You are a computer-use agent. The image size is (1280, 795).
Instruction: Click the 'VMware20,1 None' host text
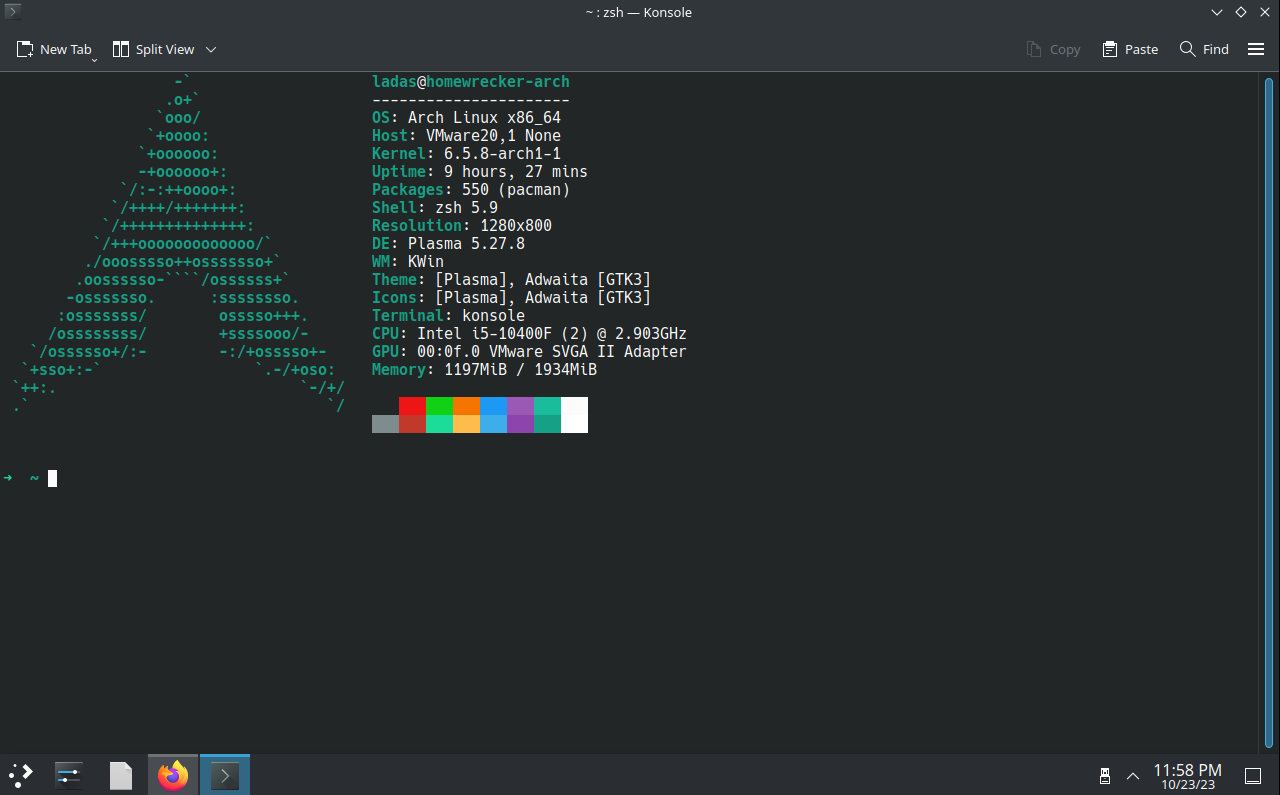click(x=493, y=136)
